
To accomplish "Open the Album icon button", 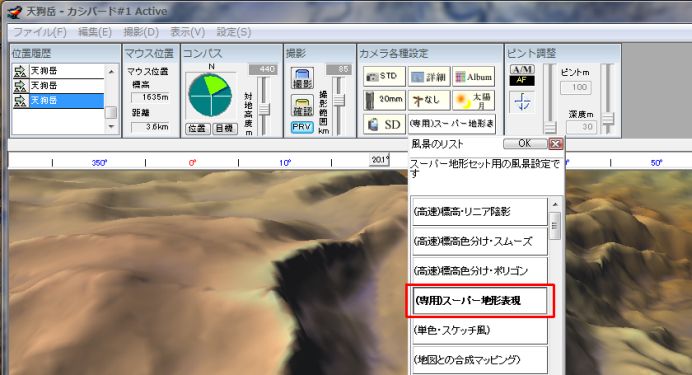I will 474,76.
